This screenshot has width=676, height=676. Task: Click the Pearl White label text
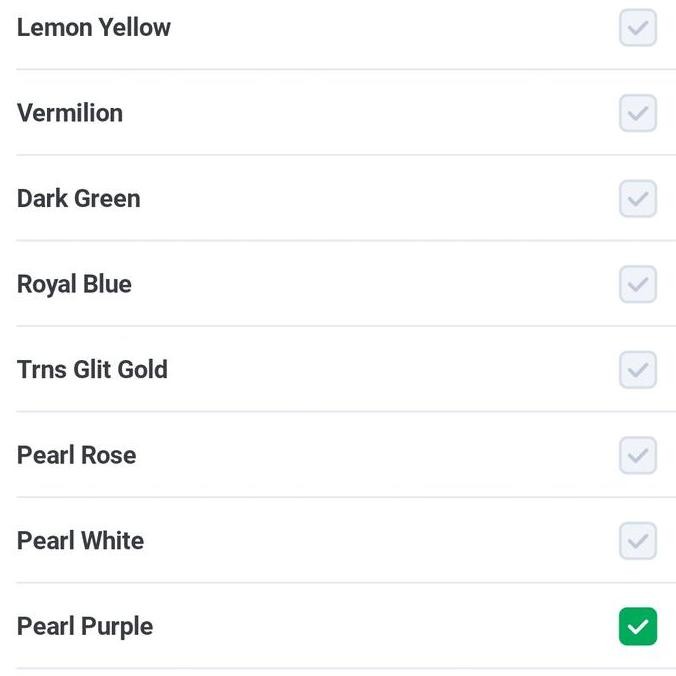coord(80,541)
